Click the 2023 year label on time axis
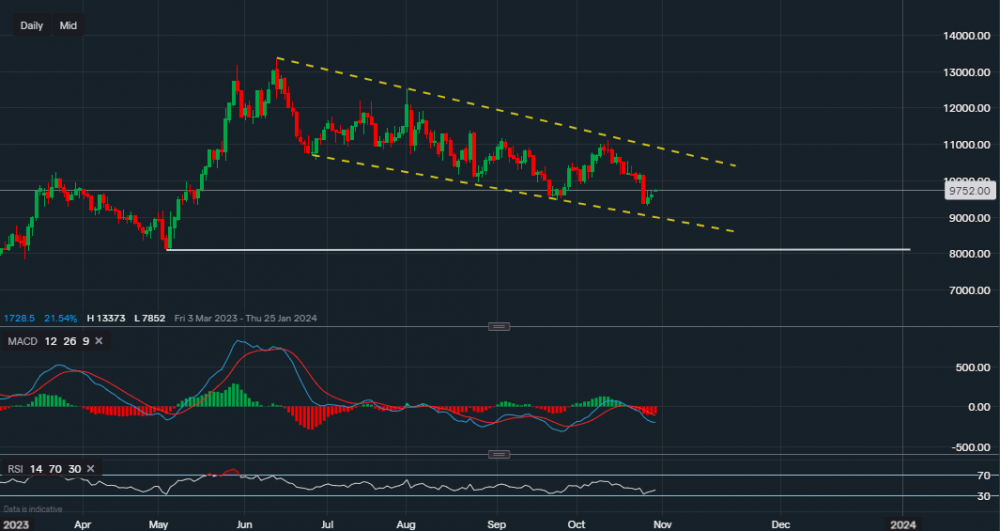1000x531 pixels. click(16, 523)
